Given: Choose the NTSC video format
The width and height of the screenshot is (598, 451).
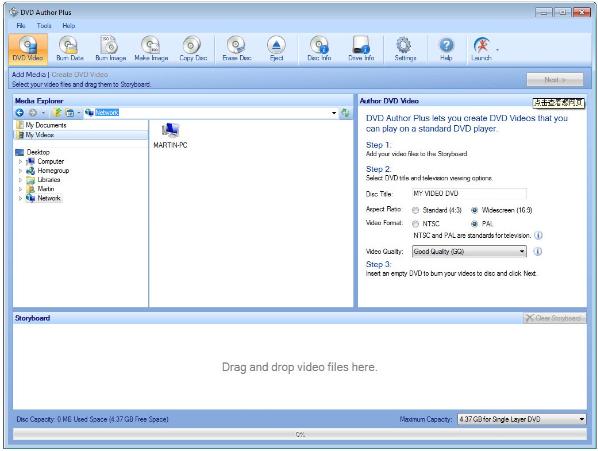Looking at the screenshot, I should click(x=415, y=224).
